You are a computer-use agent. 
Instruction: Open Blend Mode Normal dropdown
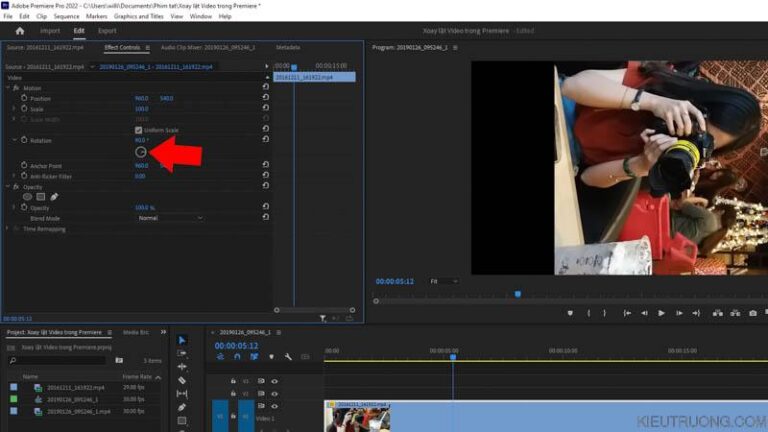(169, 218)
